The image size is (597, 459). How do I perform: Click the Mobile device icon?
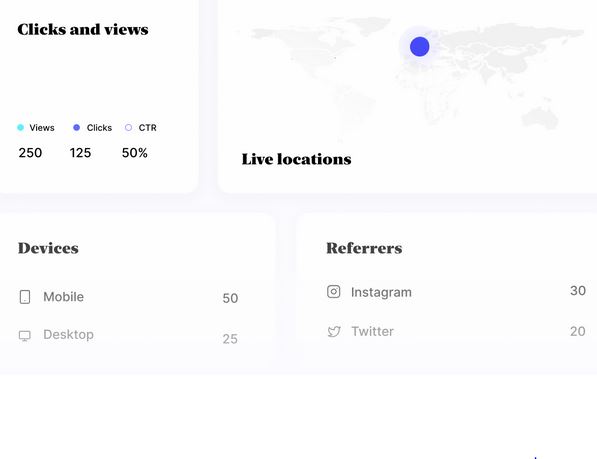(x=25, y=297)
